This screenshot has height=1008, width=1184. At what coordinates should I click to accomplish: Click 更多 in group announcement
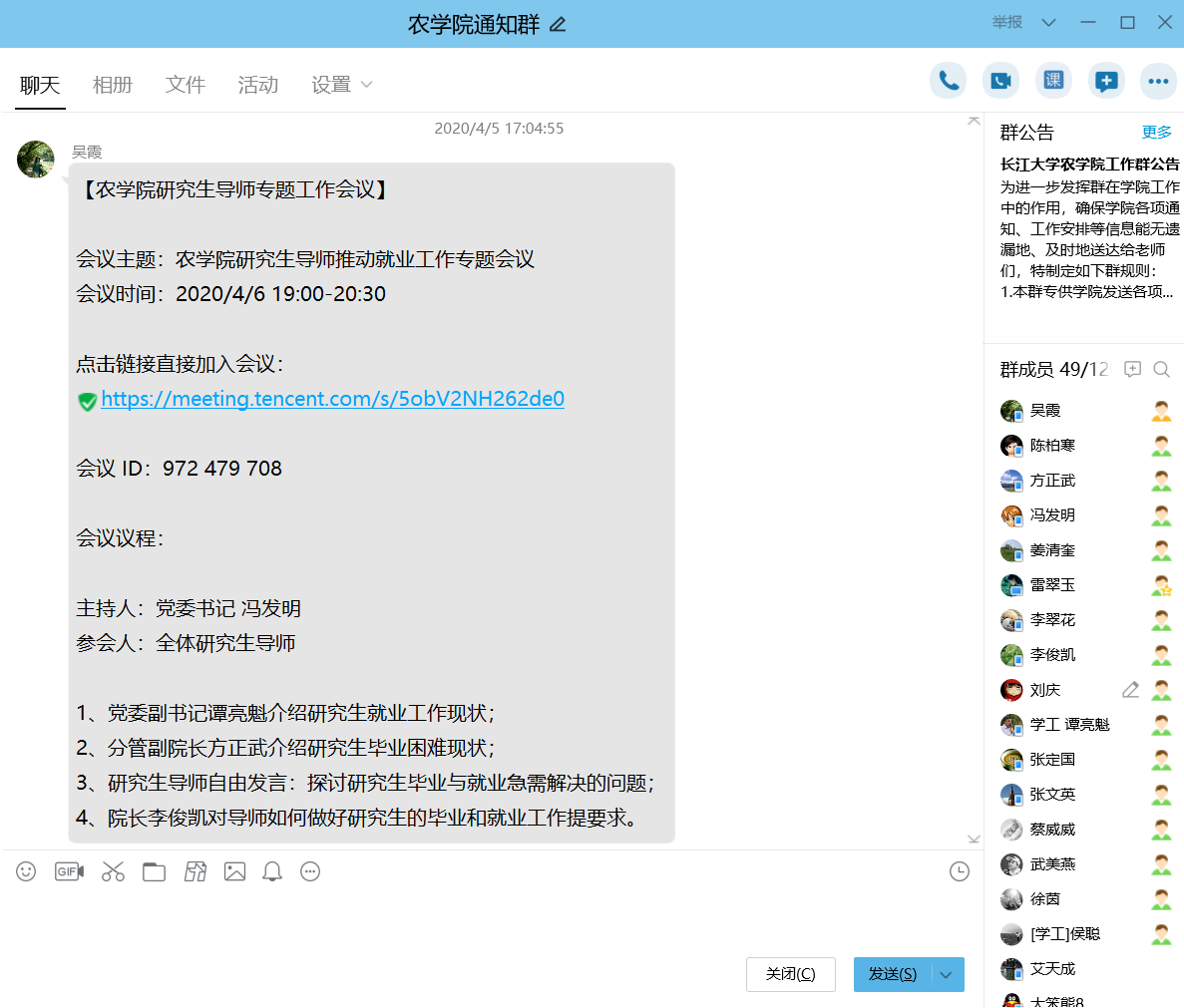[1156, 133]
